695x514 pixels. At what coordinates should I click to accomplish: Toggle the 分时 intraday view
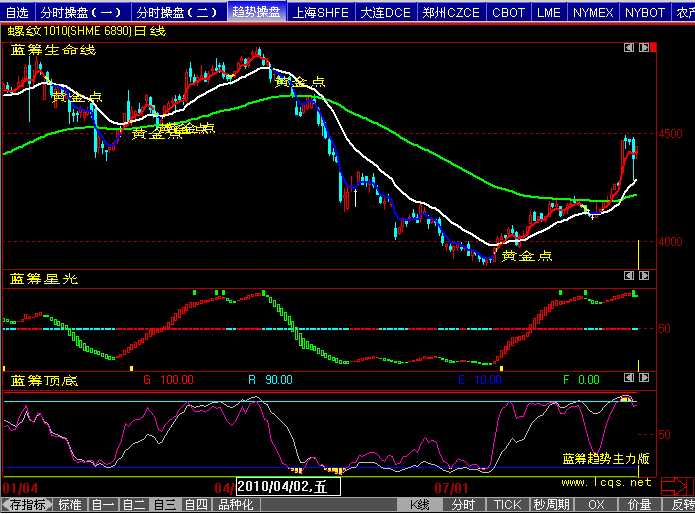point(463,505)
